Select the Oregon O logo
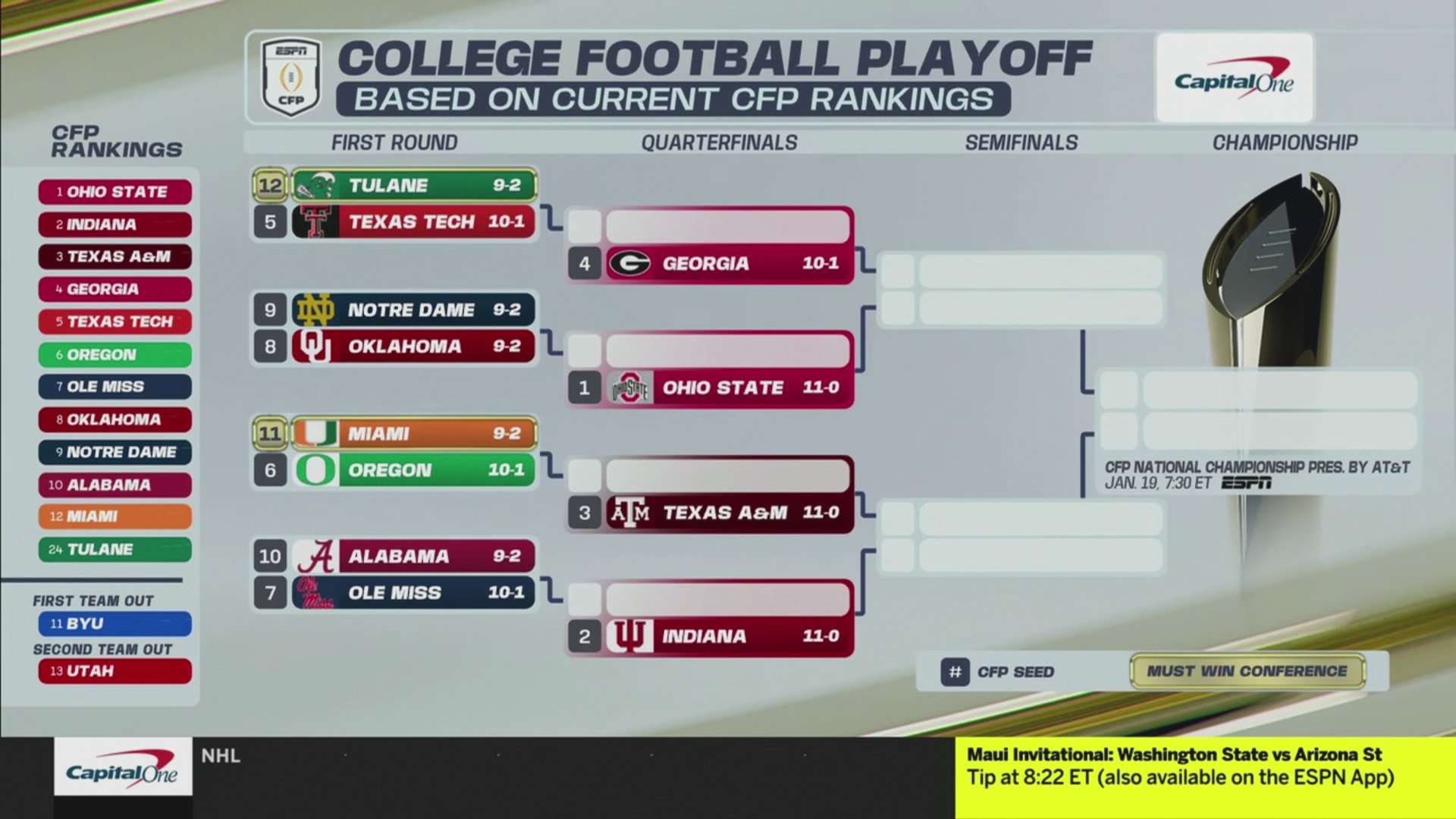 coord(315,470)
